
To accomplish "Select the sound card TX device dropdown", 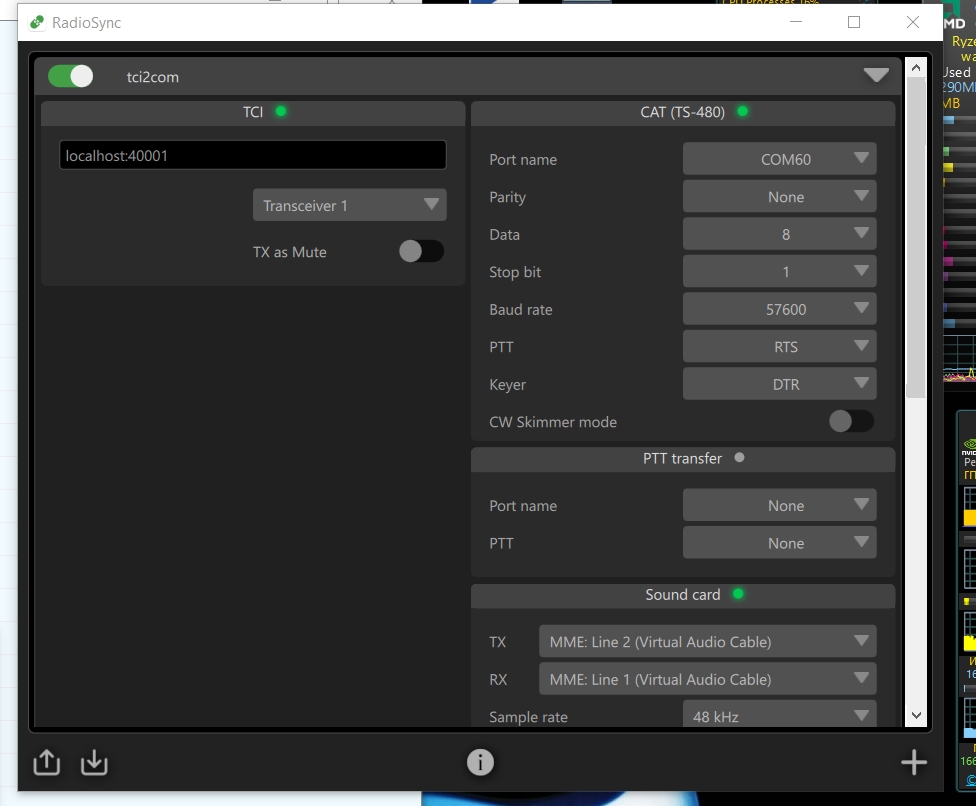I will click(707, 642).
